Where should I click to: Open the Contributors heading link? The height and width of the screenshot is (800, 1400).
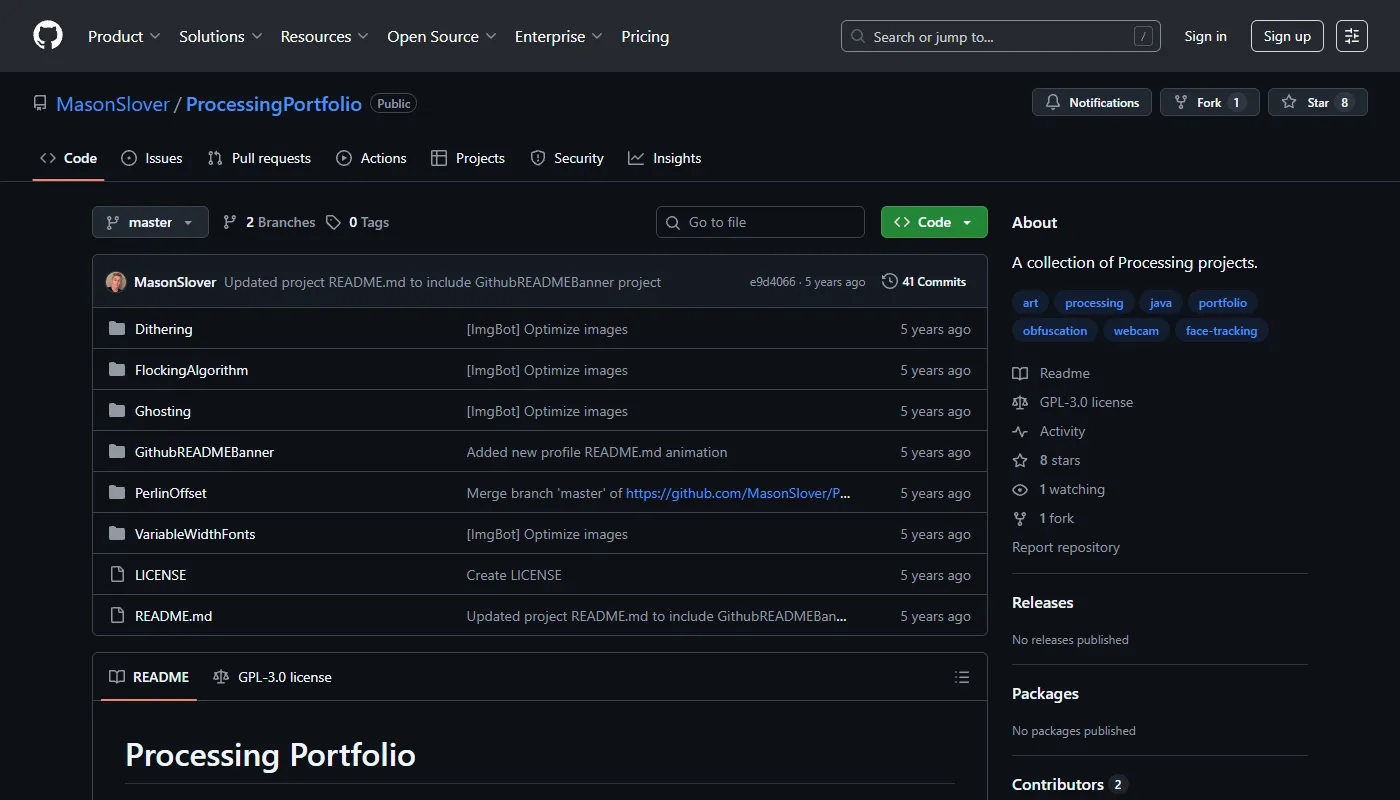pos(1069,784)
